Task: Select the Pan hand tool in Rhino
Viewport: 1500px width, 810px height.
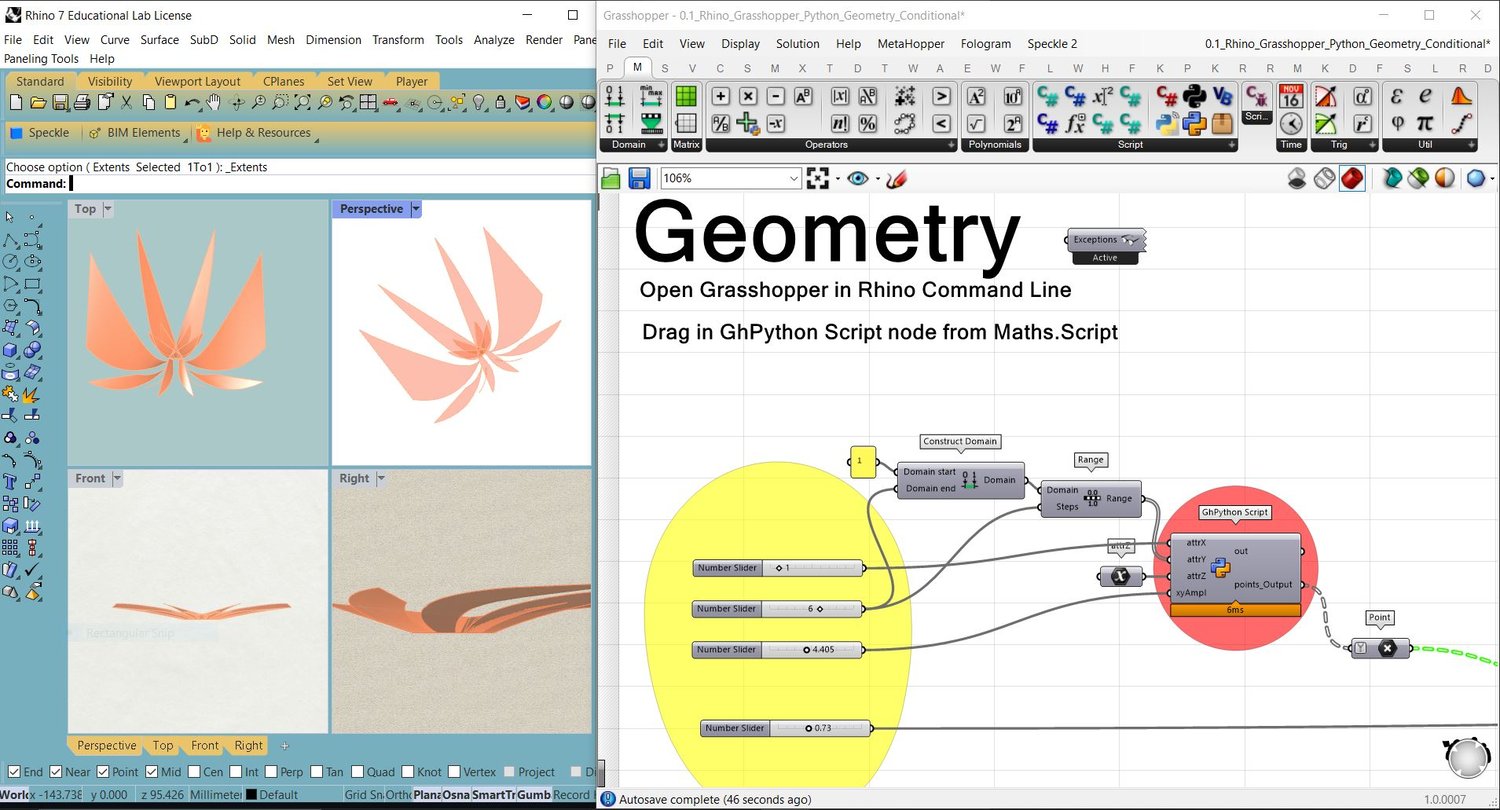Action: [x=213, y=102]
